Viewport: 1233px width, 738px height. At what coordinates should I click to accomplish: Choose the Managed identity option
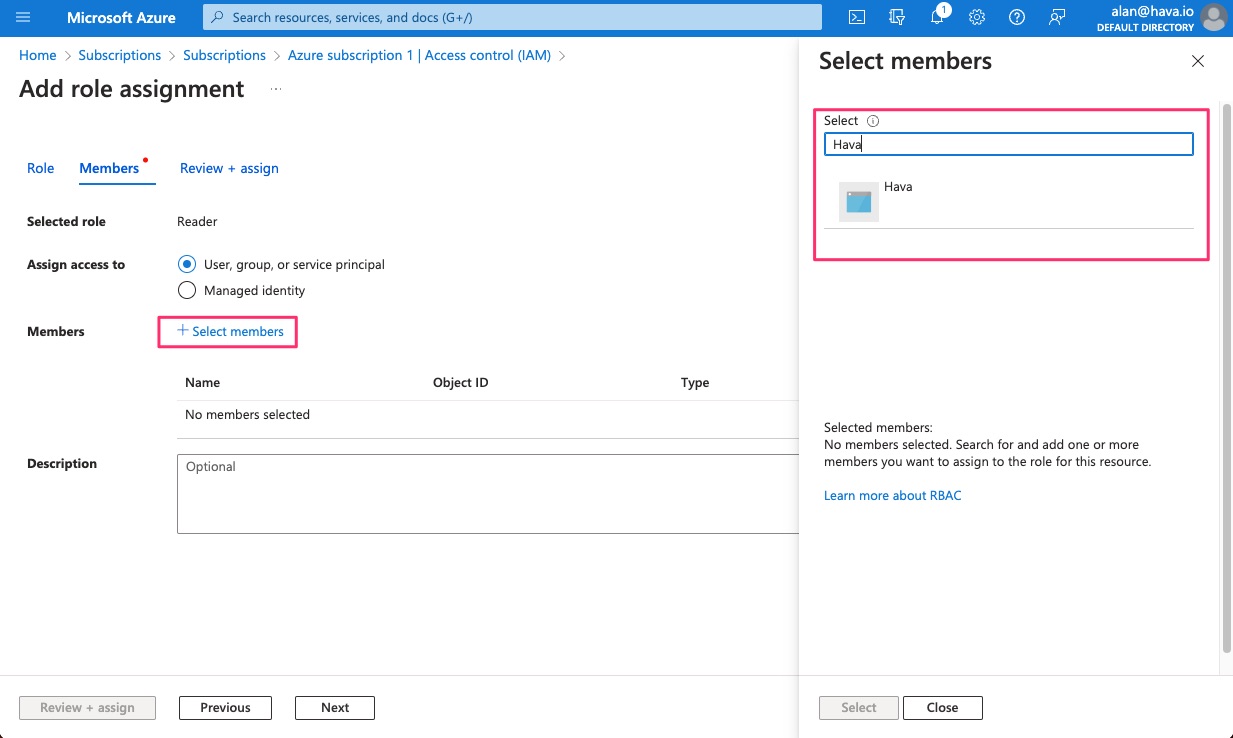click(186, 291)
